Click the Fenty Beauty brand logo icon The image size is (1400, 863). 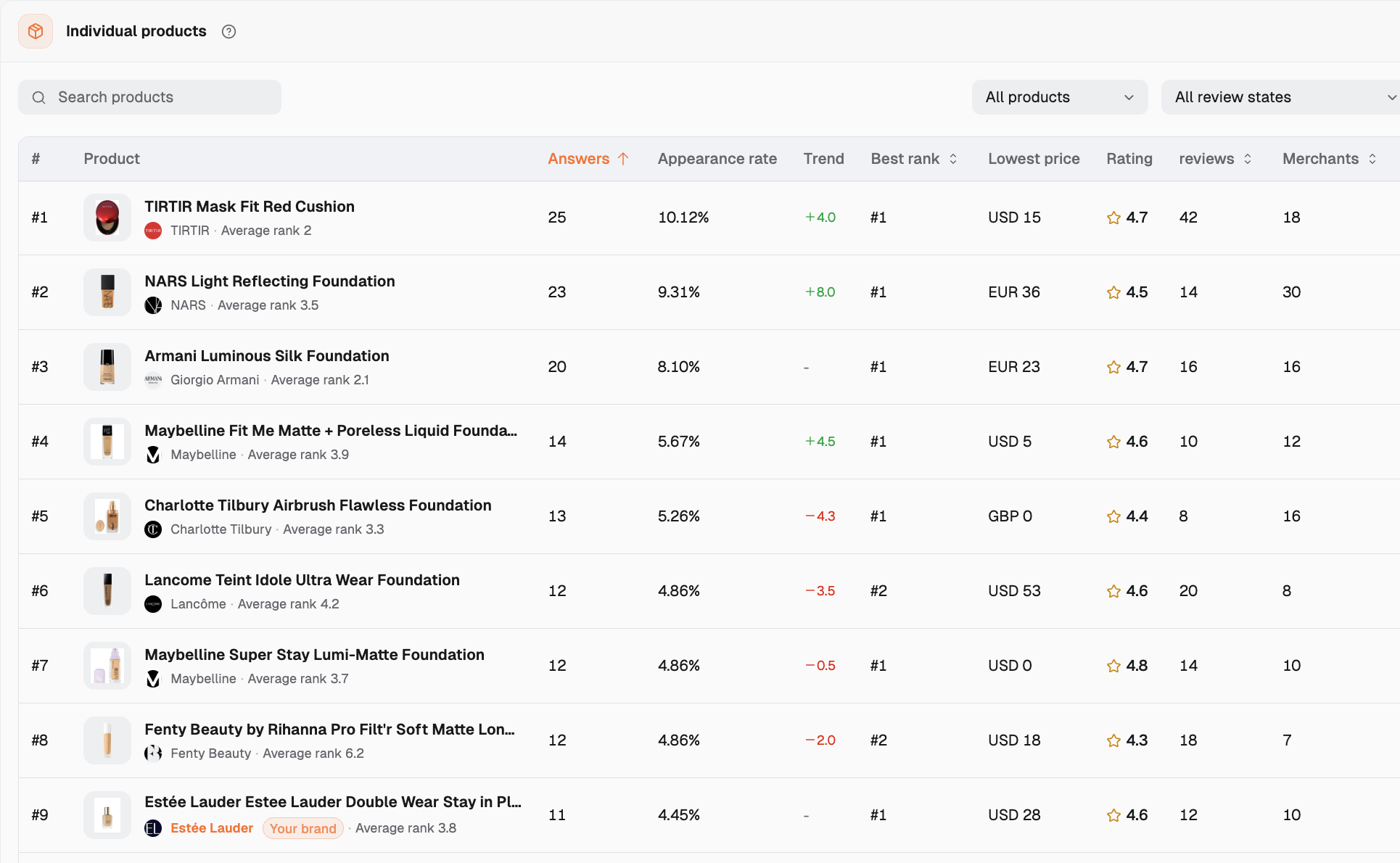click(153, 753)
